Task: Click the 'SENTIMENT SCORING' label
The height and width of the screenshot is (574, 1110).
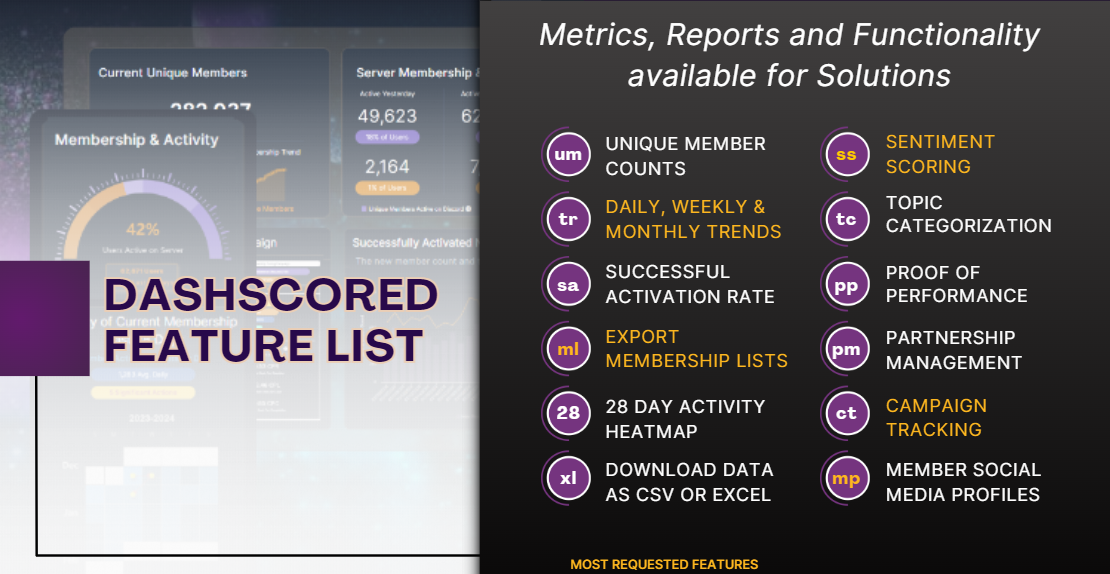Action: tap(940, 154)
